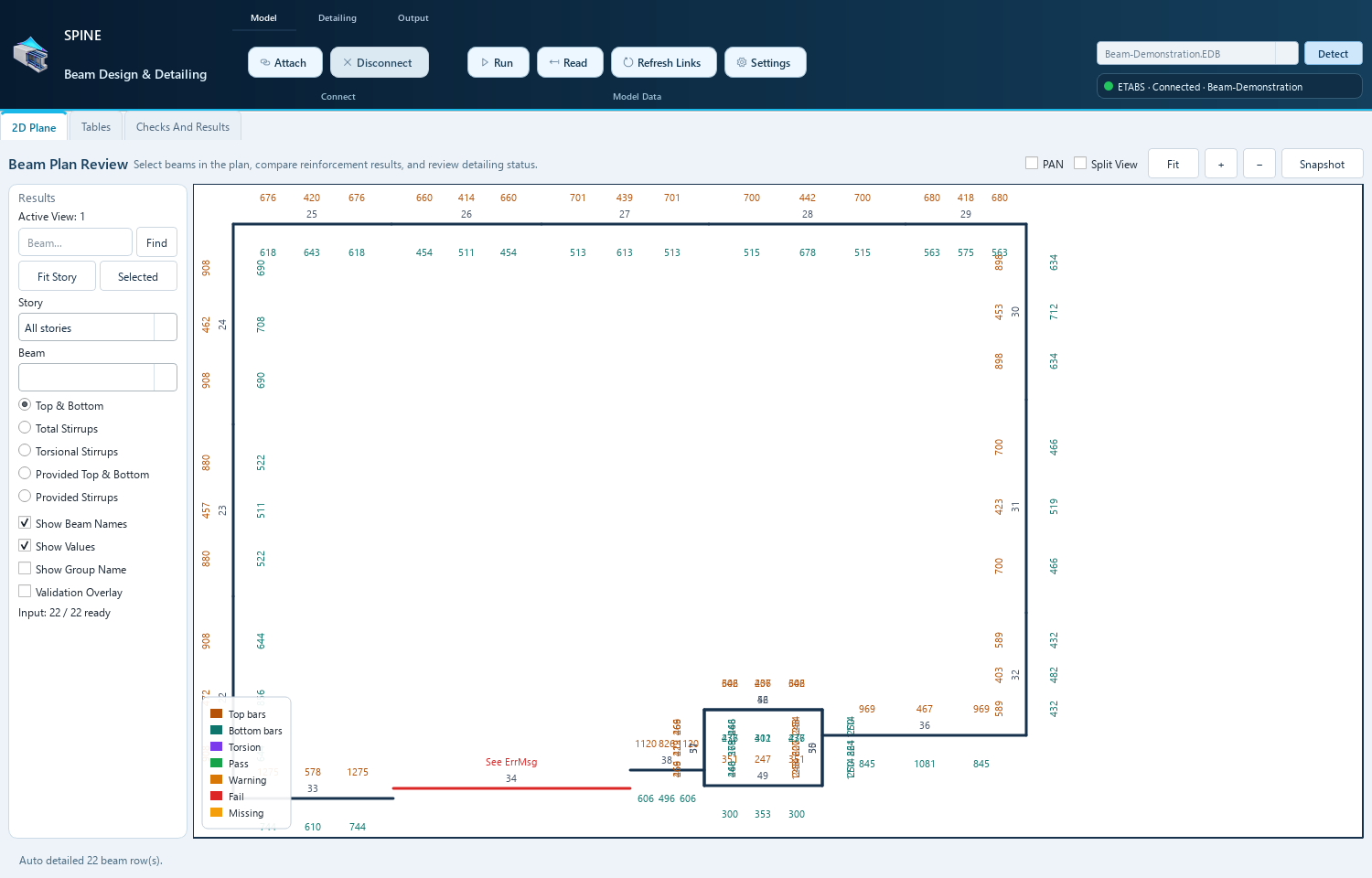Click the Model ribbon tab

[263, 18]
